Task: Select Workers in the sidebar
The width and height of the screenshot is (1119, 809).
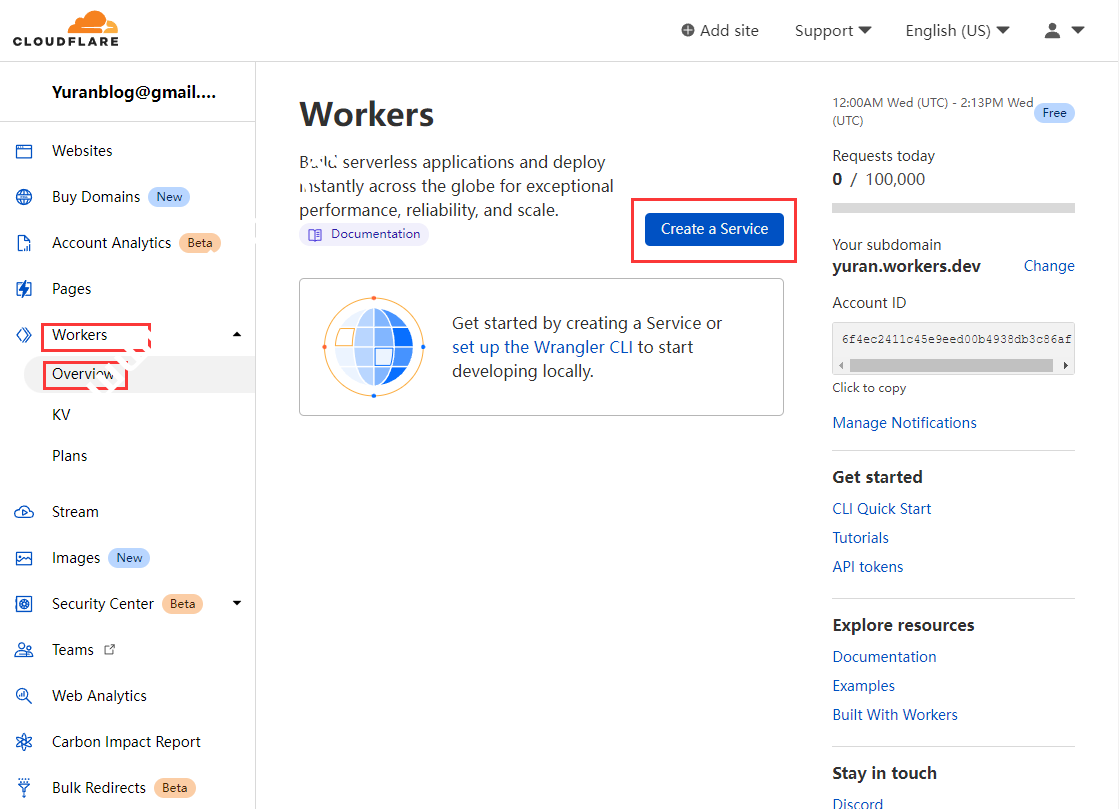Action: 79,335
